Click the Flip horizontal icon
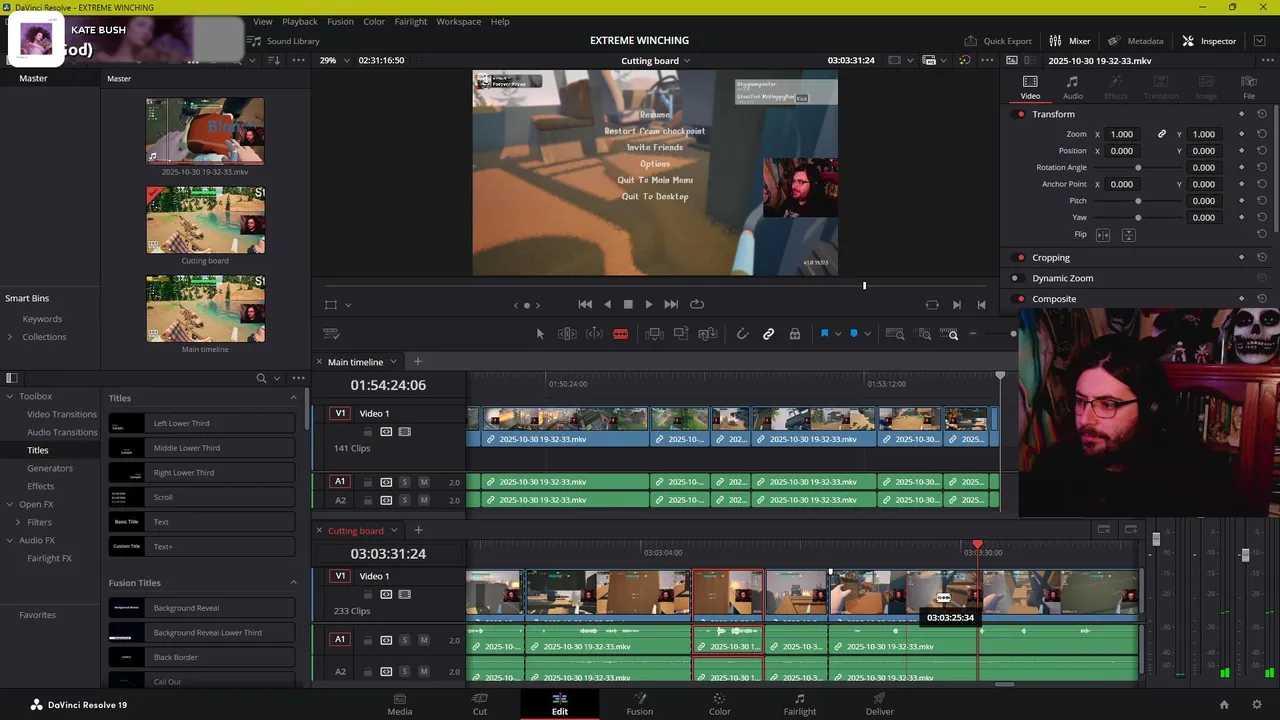Screen dimensions: 1280x720 (x=1103, y=234)
